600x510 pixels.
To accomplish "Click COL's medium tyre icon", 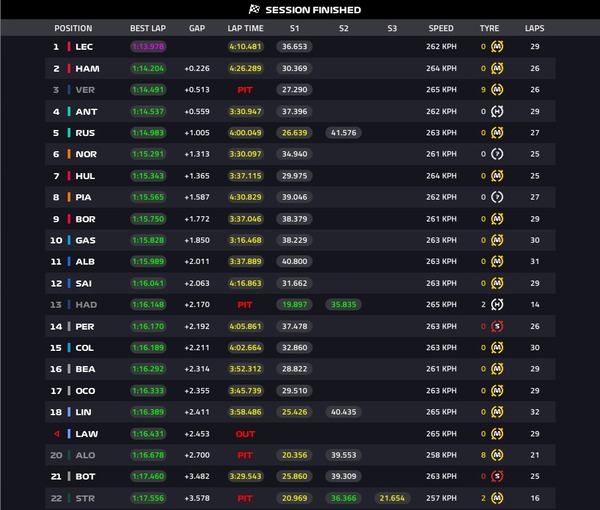I will 497,347.
